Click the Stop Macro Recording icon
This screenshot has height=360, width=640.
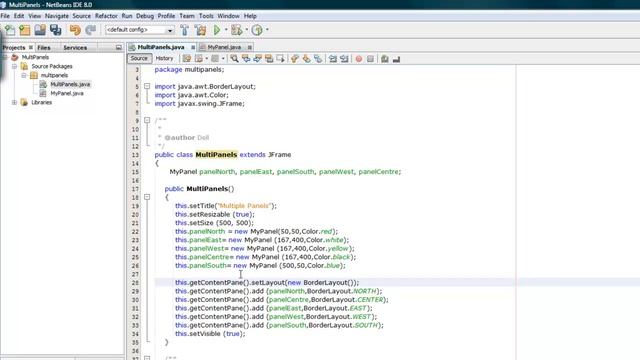point(370,59)
